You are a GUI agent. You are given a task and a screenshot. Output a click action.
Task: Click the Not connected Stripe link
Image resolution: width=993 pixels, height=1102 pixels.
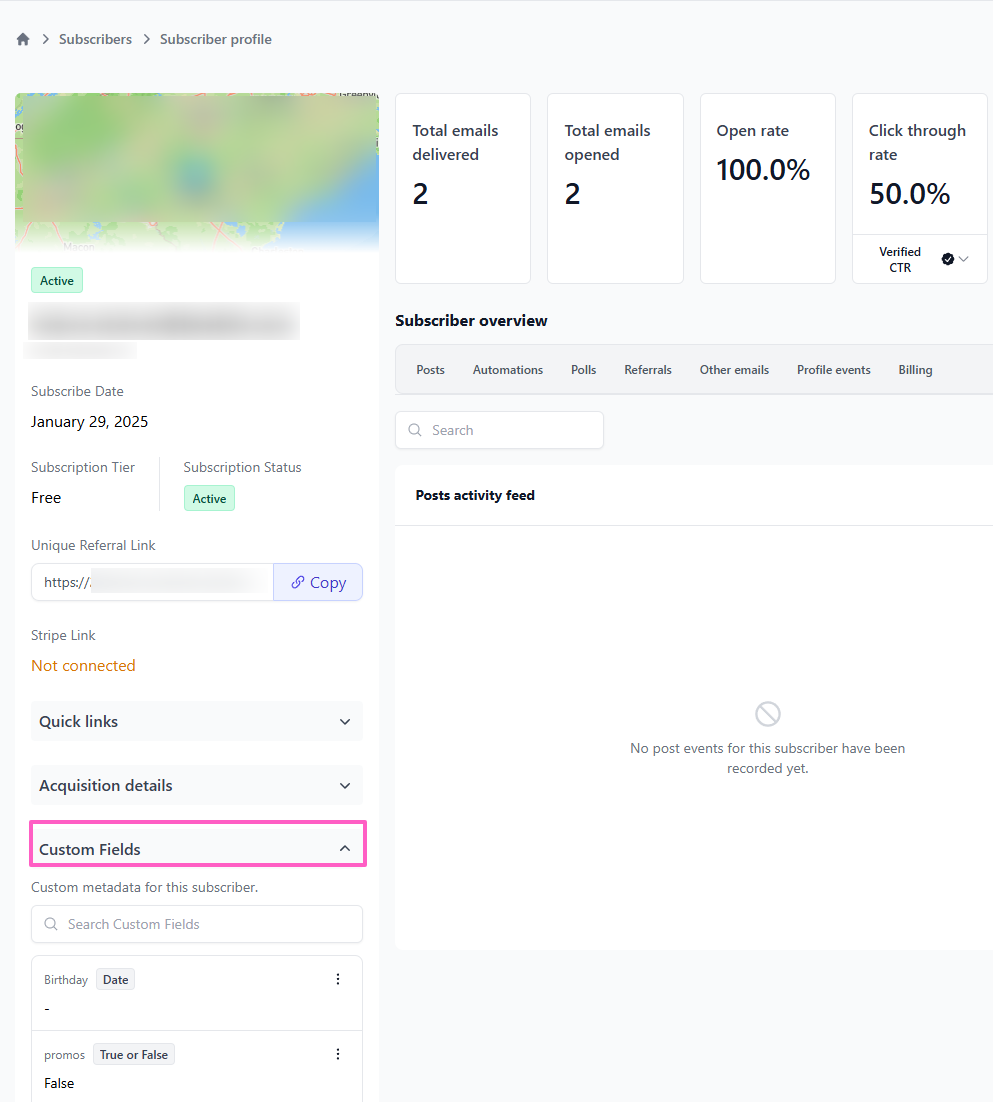[x=83, y=665]
